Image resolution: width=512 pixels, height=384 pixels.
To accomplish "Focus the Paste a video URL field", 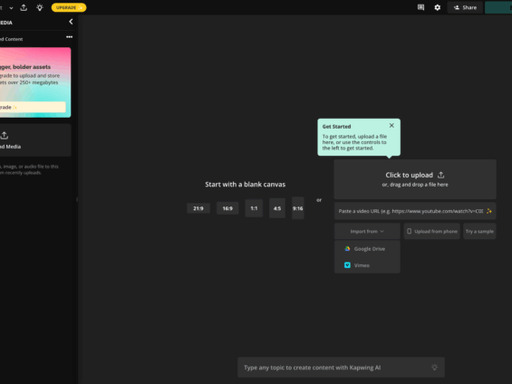I will pos(415,211).
